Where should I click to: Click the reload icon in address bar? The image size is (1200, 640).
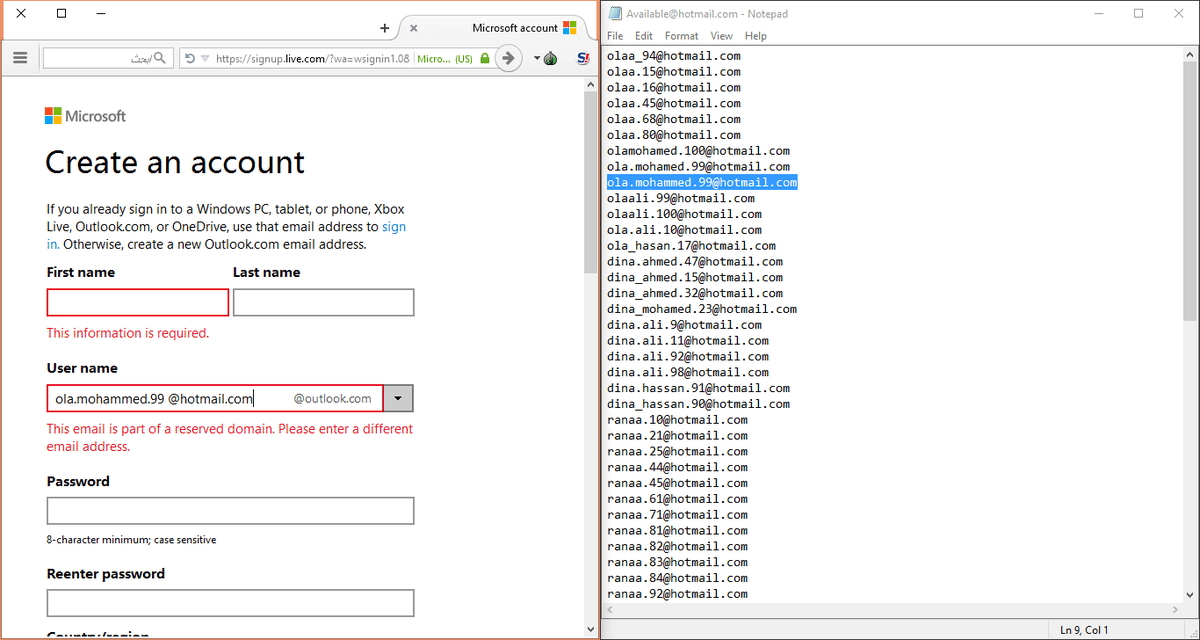point(190,58)
